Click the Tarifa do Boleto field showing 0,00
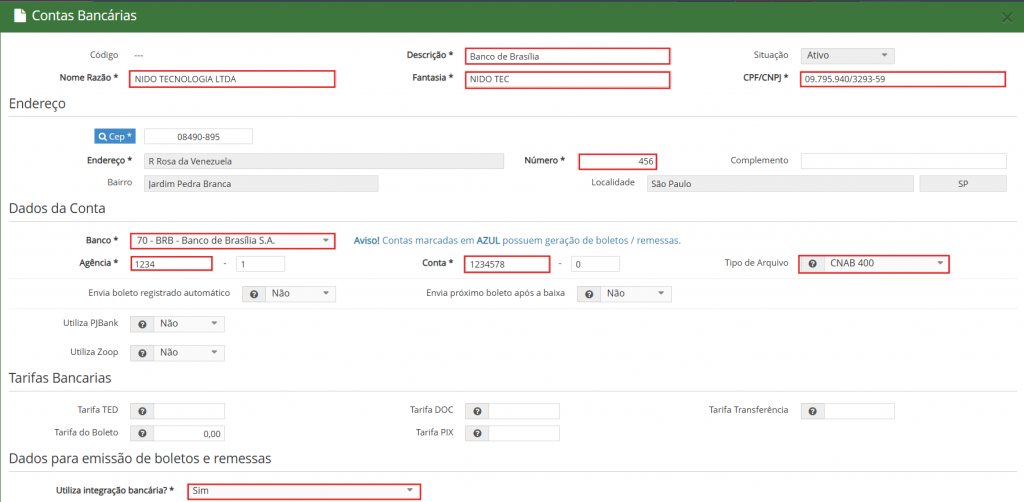This screenshot has width=1024, height=502. [x=189, y=433]
